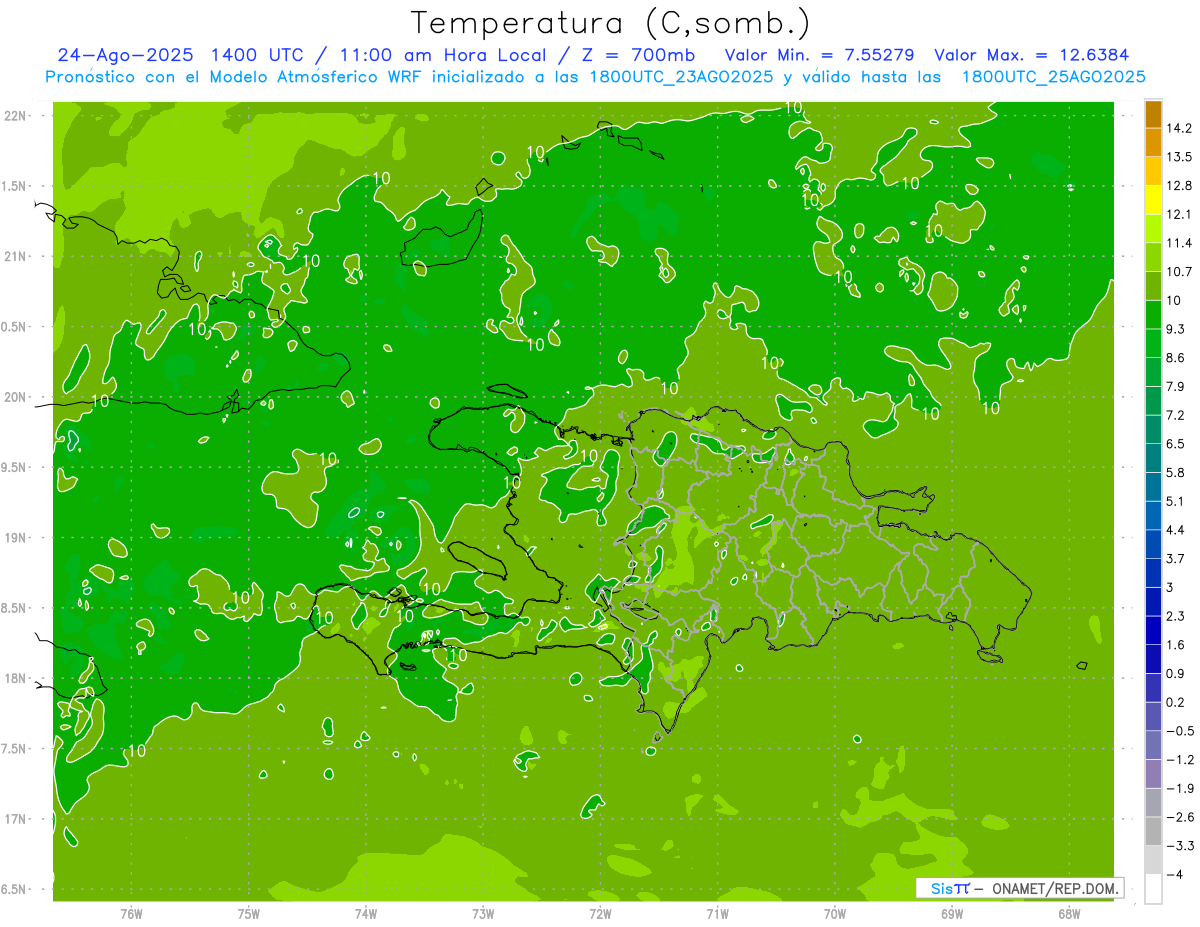The height and width of the screenshot is (927, 1200).
Task: Click the "-0.5" color scale value
Action: tap(1179, 731)
